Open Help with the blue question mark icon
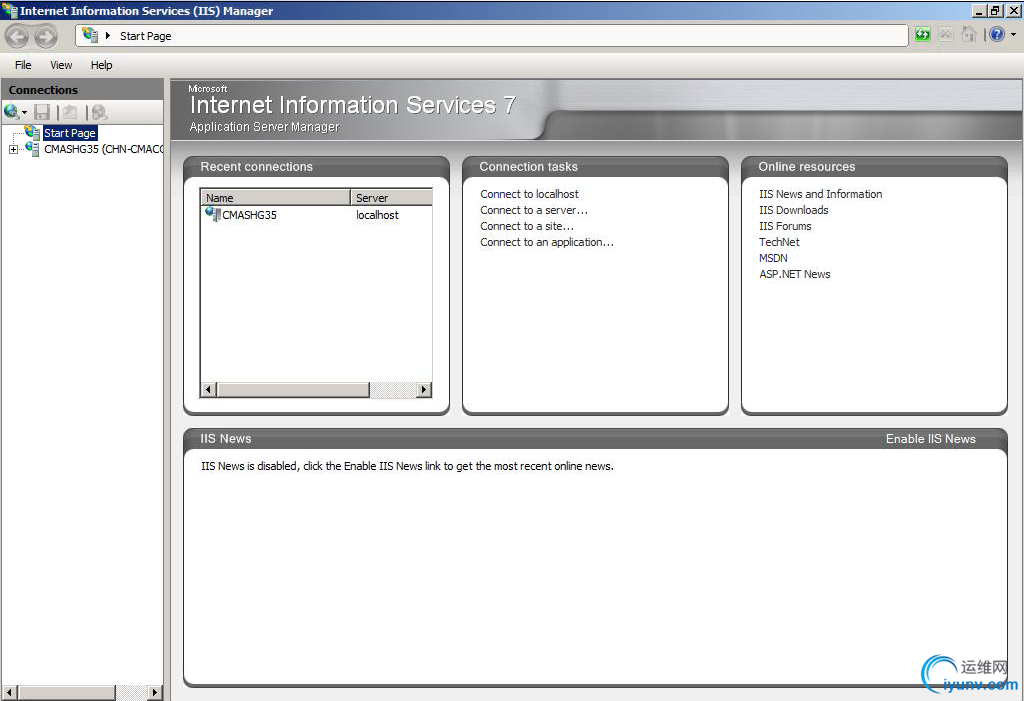 point(997,35)
